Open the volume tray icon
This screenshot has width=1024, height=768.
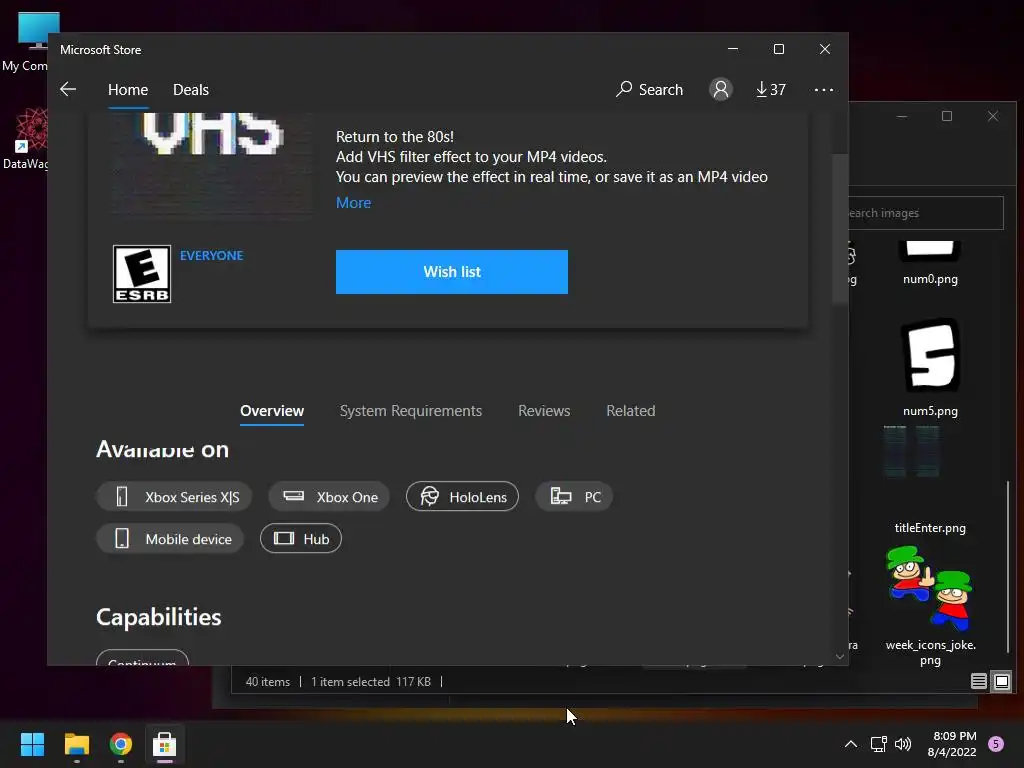[x=903, y=744]
